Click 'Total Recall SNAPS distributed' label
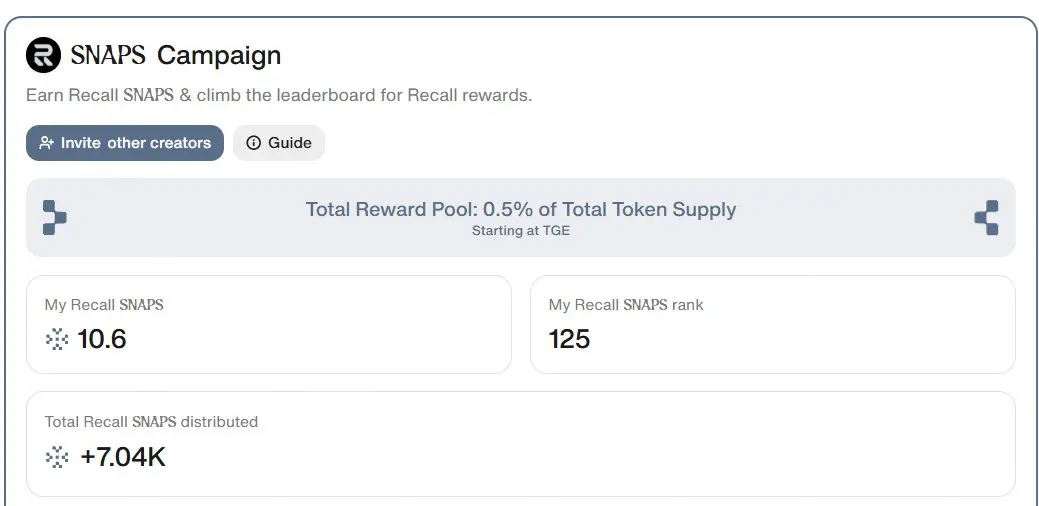1039x506 pixels. coord(151,421)
